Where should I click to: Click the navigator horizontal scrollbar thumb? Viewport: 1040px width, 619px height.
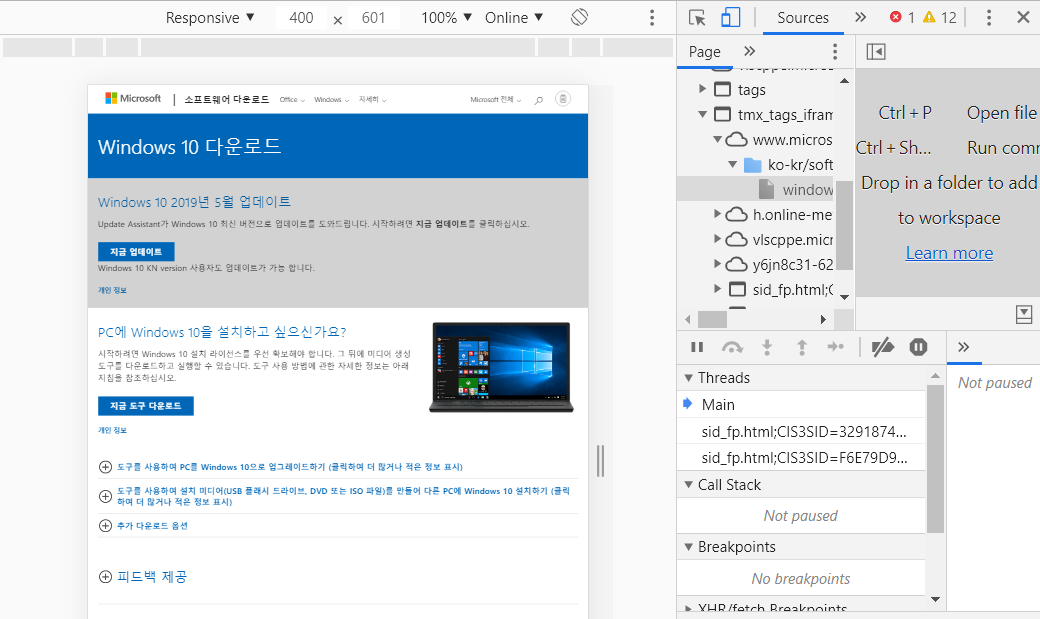[712, 319]
